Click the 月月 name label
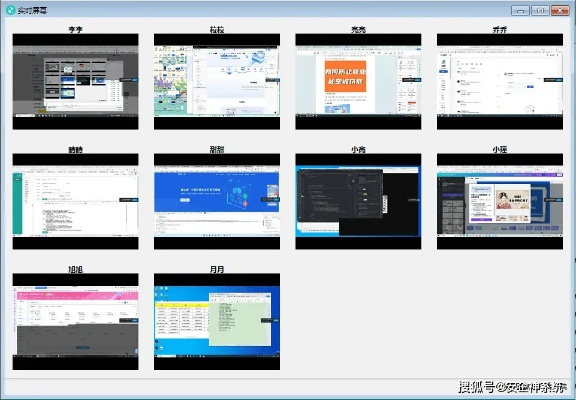 217,269
